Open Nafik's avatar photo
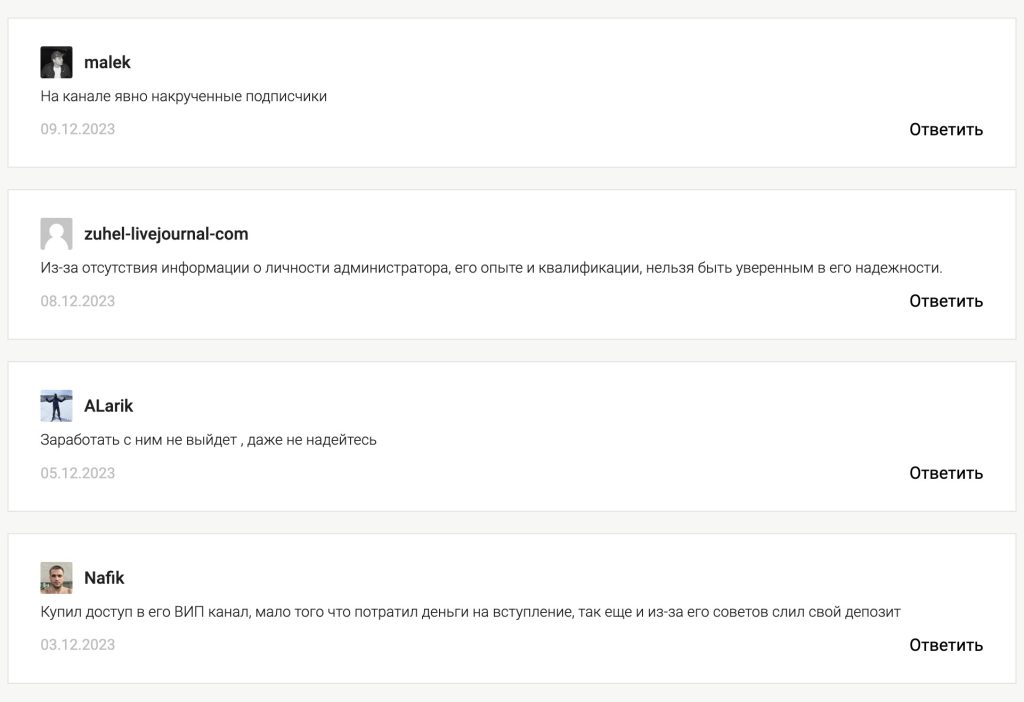 pyautogui.click(x=56, y=577)
